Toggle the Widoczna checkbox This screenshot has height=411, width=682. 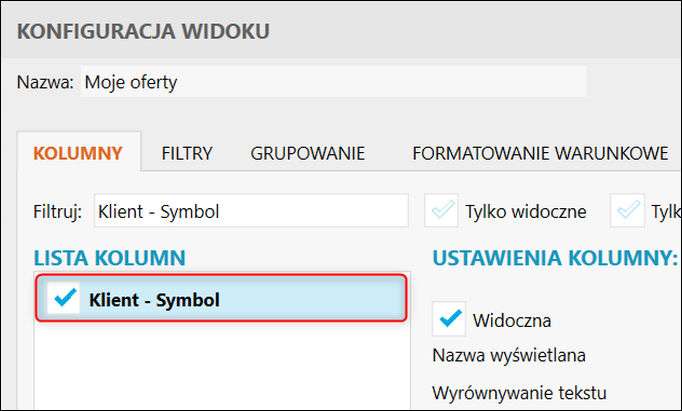tap(449, 319)
